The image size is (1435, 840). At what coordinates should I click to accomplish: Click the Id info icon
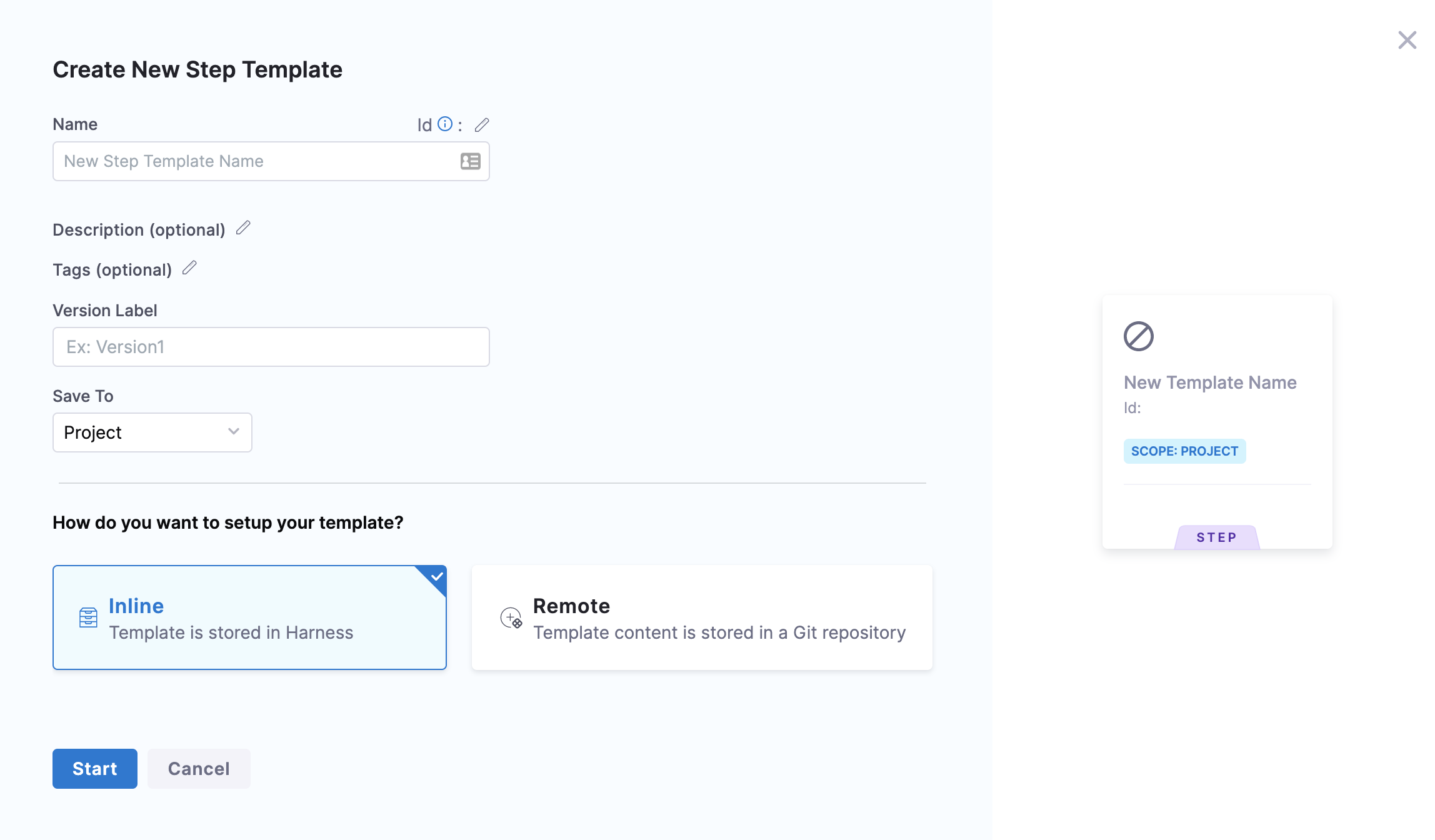click(x=445, y=124)
